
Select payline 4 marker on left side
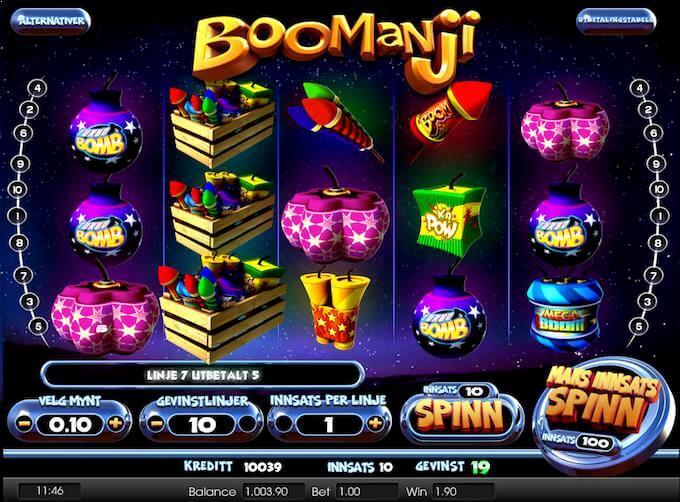point(37,88)
